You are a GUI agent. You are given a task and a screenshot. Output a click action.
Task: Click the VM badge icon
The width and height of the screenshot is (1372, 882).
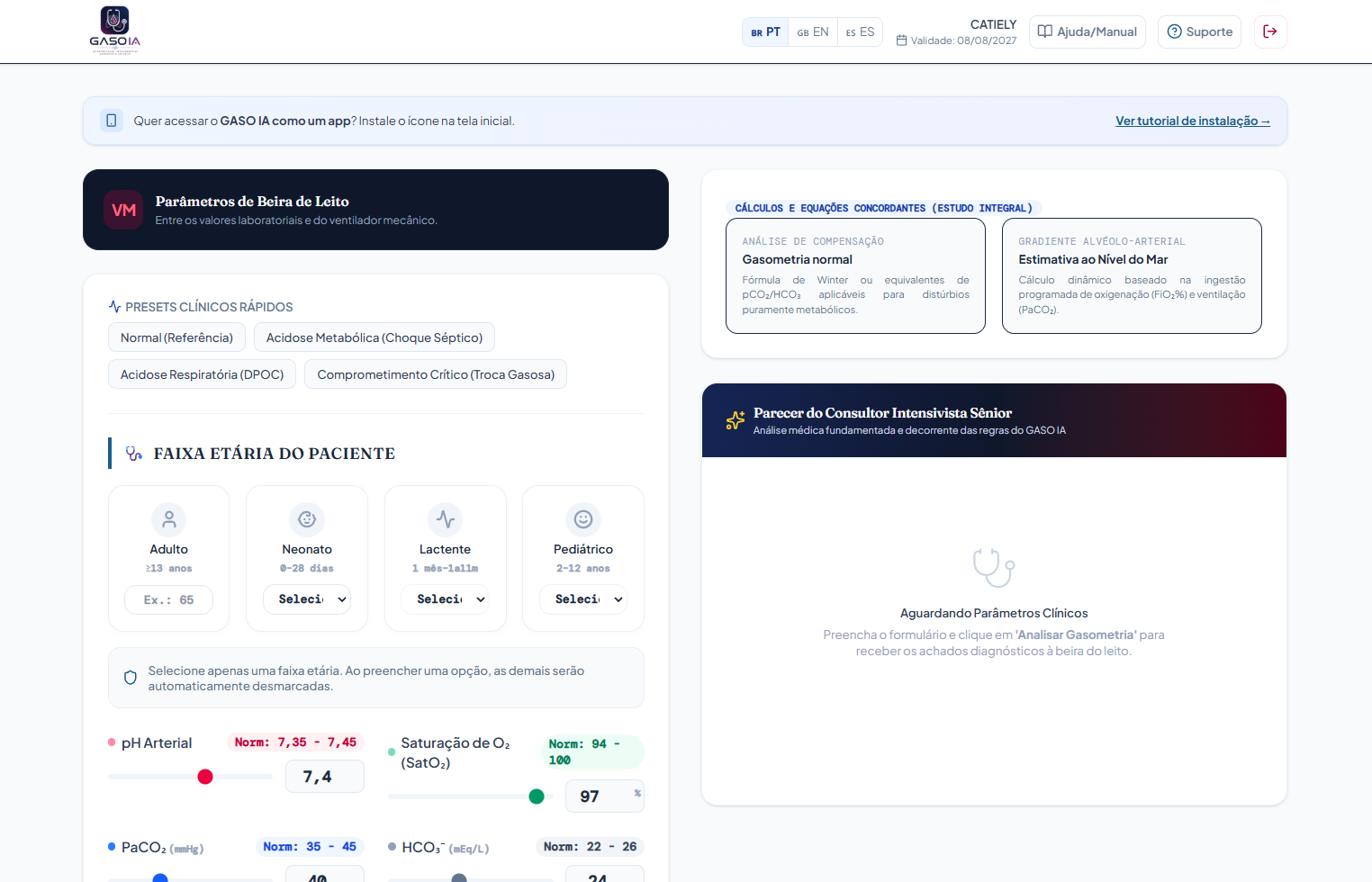point(123,210)
